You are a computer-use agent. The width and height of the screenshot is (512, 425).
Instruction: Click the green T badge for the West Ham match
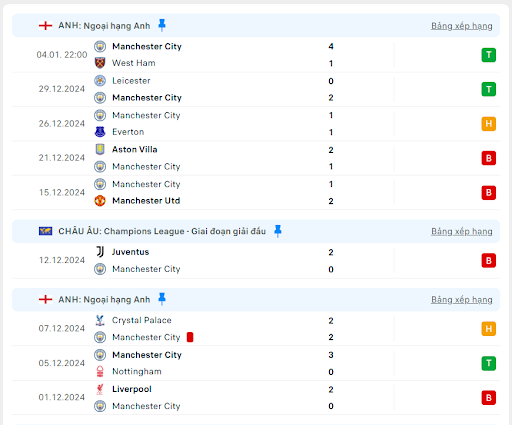coord(489,55)
